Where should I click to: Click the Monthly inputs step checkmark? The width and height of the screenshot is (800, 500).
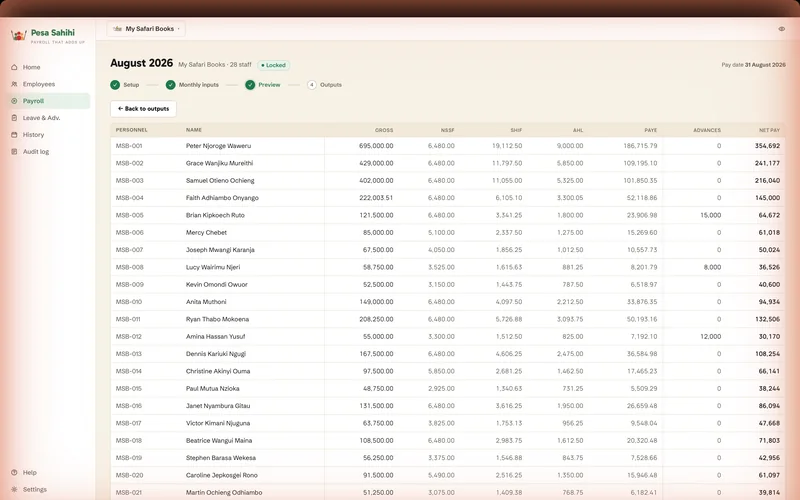(x=170, y=85)
